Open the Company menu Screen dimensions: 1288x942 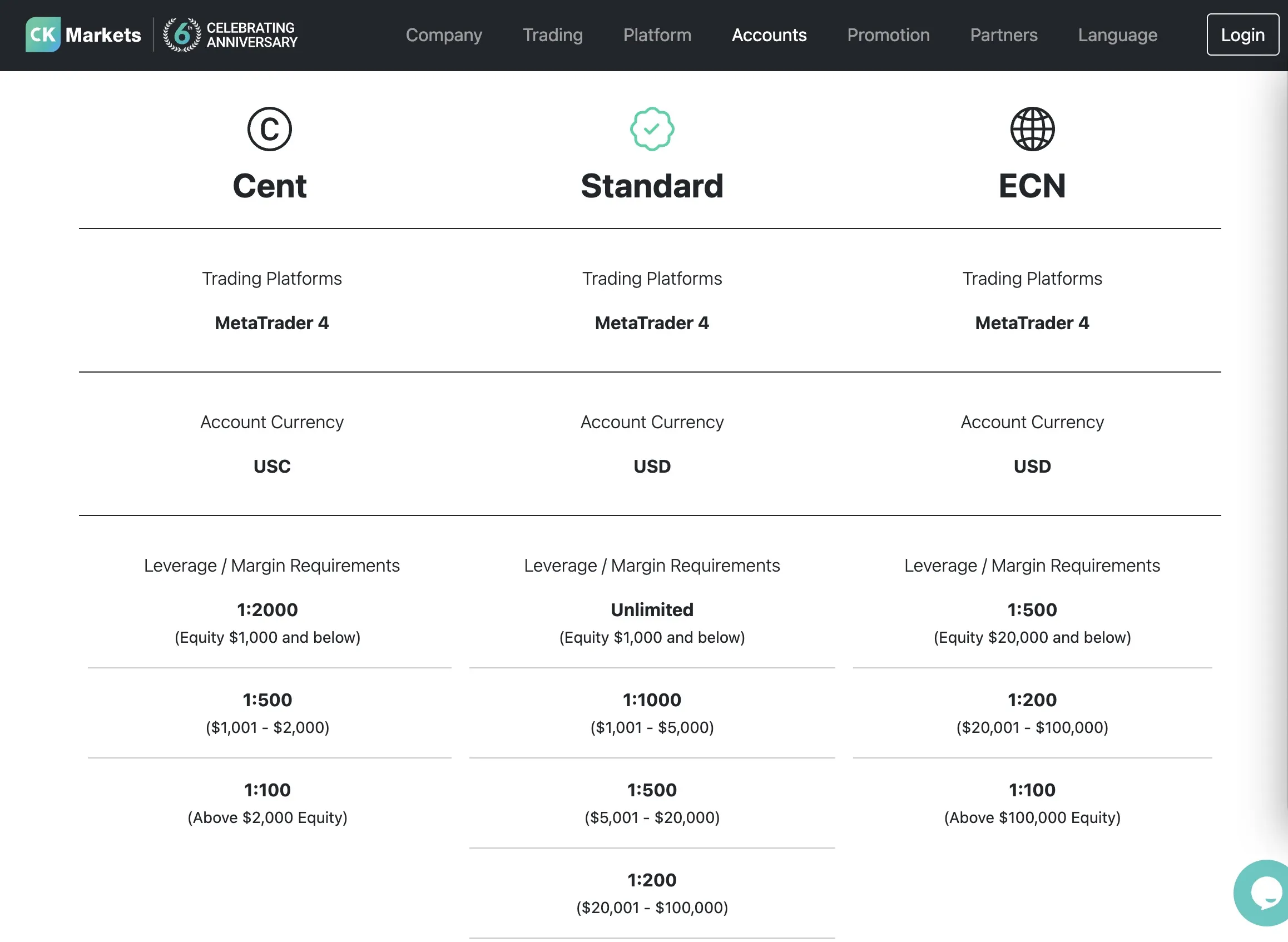(x=444, y=35)
